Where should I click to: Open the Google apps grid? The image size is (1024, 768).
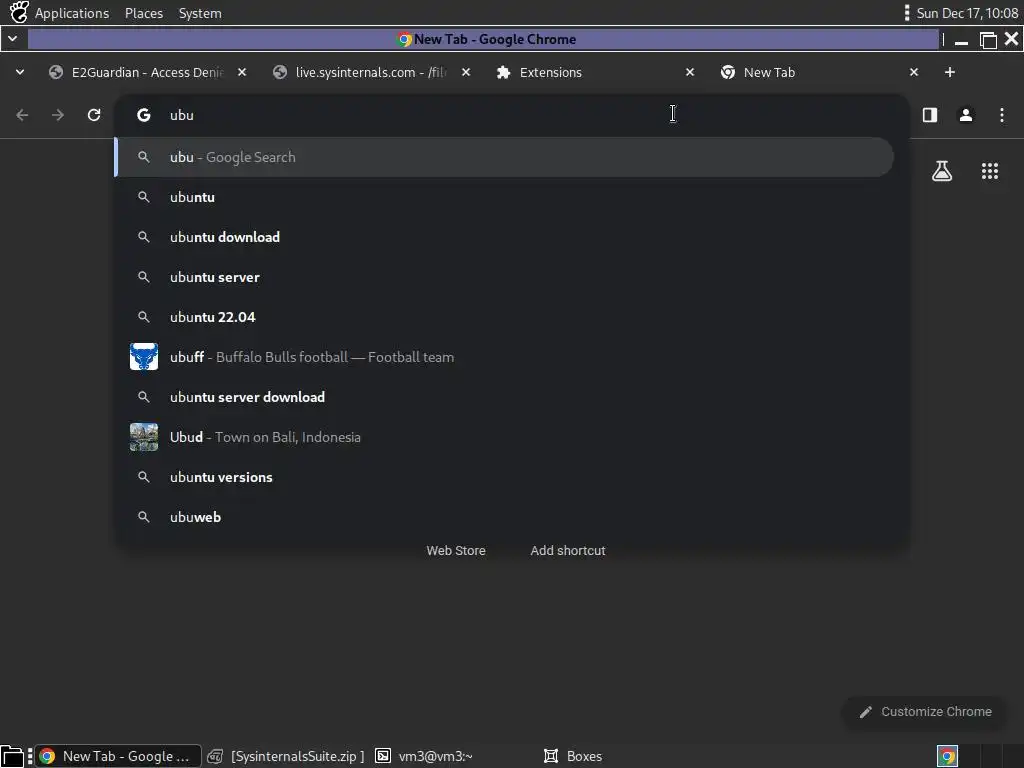click(x=990, y=171)
